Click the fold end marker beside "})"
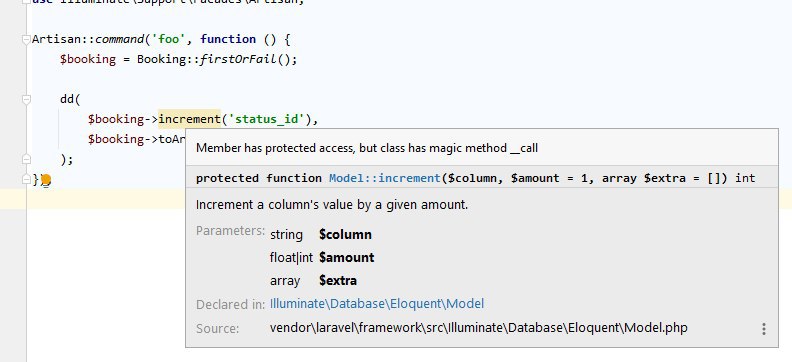Screen dimensions: 792x362 (26, 180)
